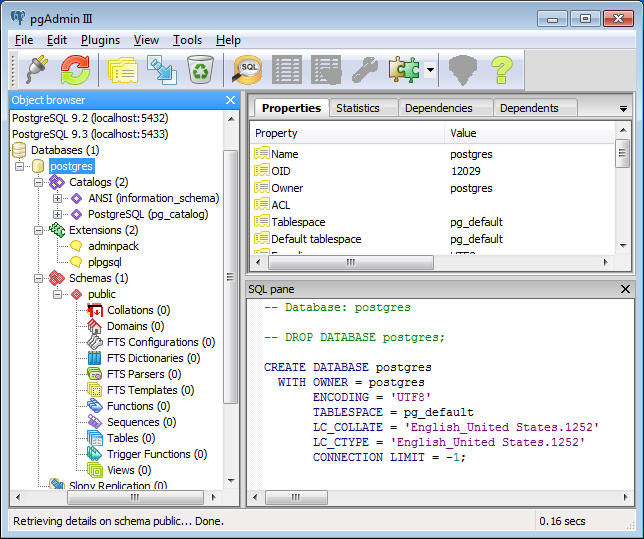The width and height of the screenshot is (644, 539).
Task: Click the SQL pane horizontal scrollbar thumb
Action: click(296, 497)
